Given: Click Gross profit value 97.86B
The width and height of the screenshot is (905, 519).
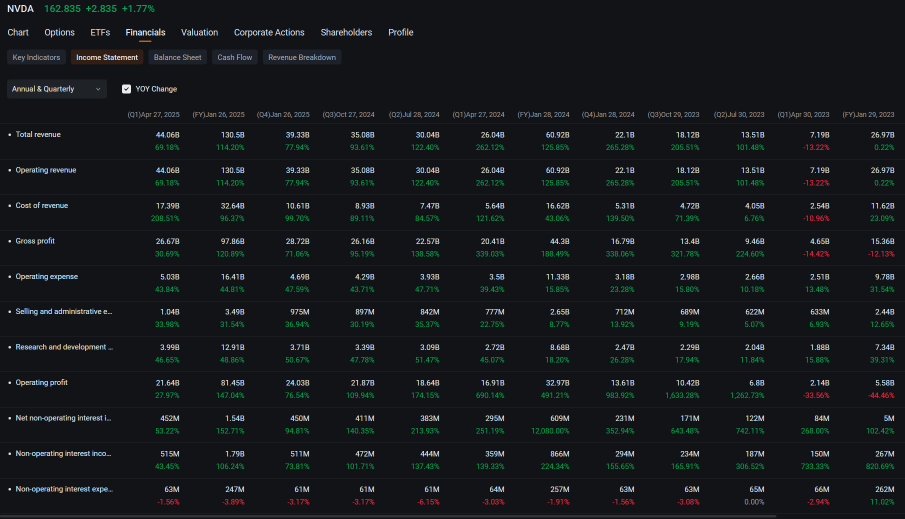Looking at the screenshot, I should coord(233,241).
